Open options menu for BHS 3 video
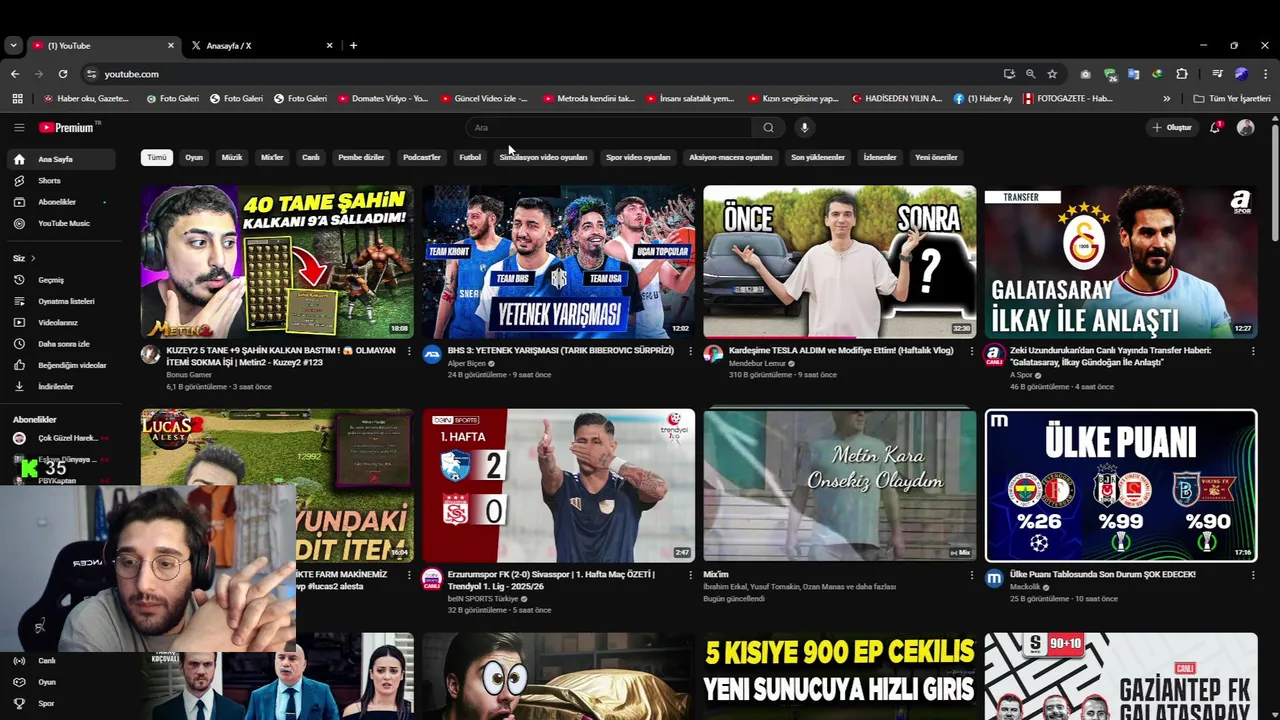This screenshot has height=720, width=1280. point(690,351)
